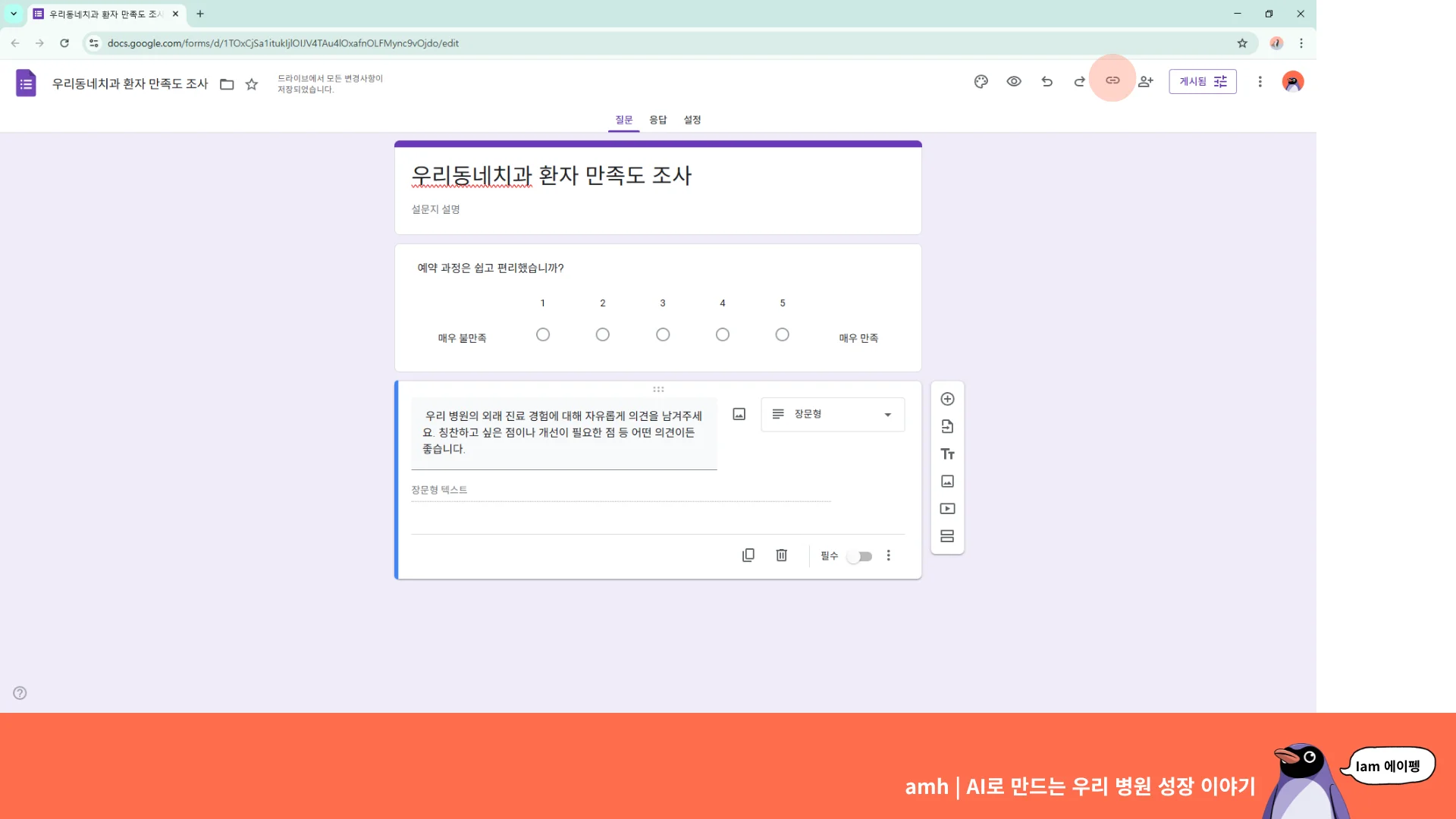Click the copy link icon in the toolbar
The height and width of the screenshot is (819, 1456).
(x=1112, y=81)
